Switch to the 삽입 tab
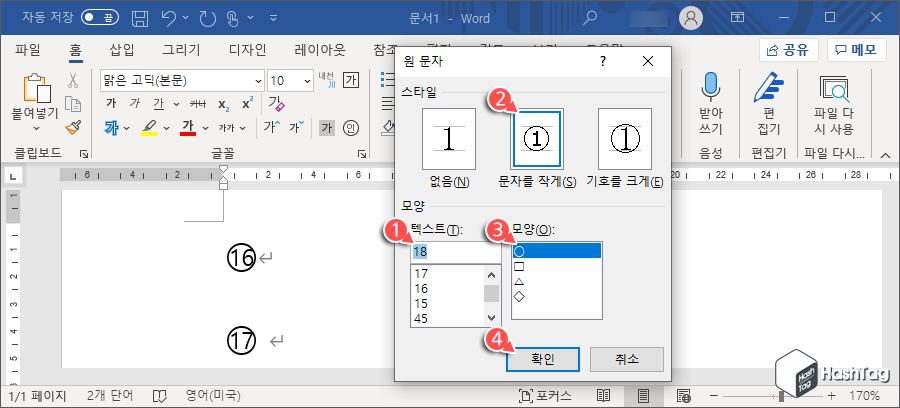This screenshot has width=900, height=408. pos(121,50)
